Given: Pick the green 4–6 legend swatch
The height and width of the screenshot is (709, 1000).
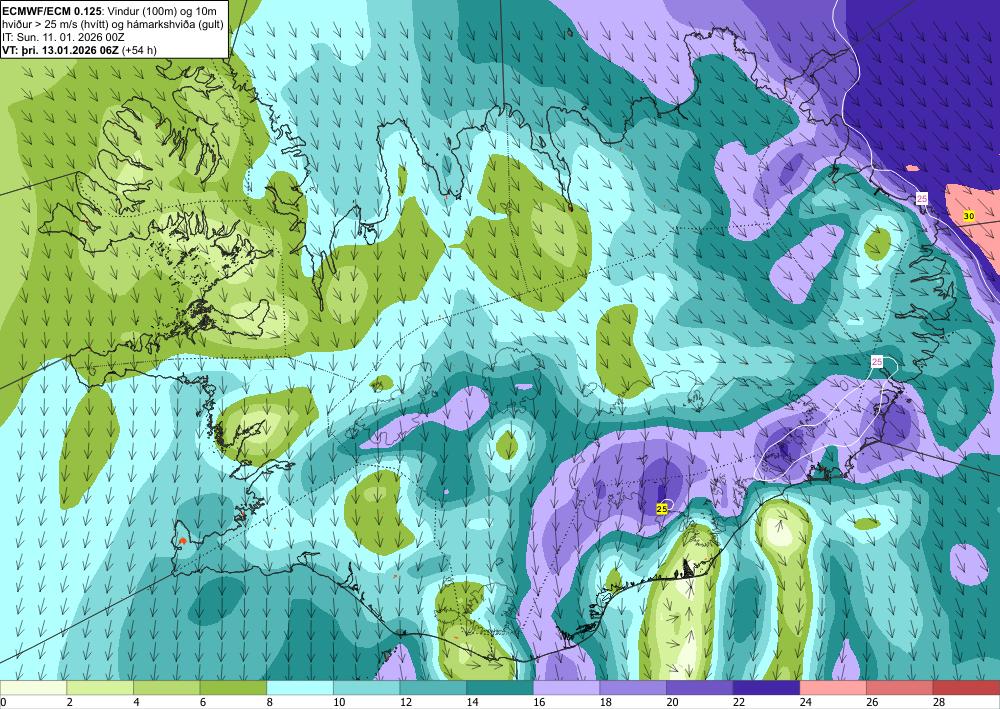Looking at the screenshot, I should pos(166,688).
